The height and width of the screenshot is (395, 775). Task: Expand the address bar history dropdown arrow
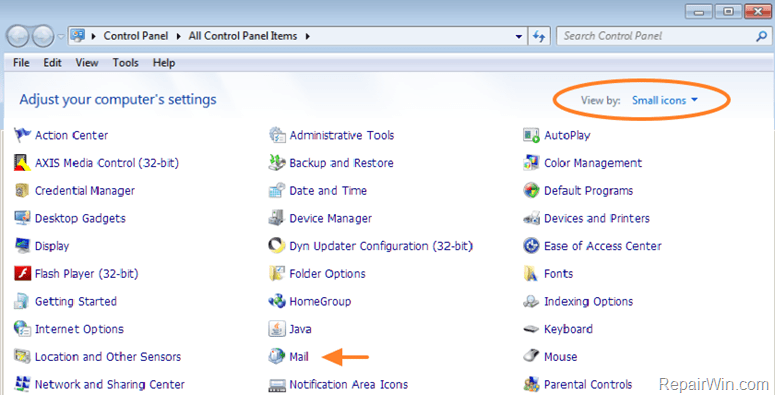click(x=518, y=36)
